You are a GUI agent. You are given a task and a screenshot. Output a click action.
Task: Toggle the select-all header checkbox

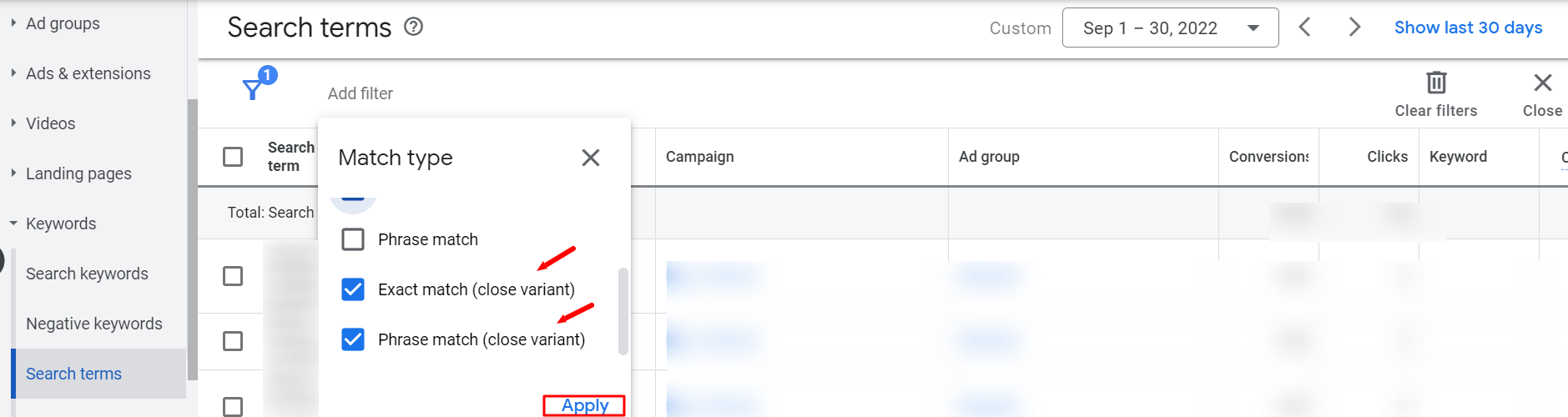pos(233,157)
